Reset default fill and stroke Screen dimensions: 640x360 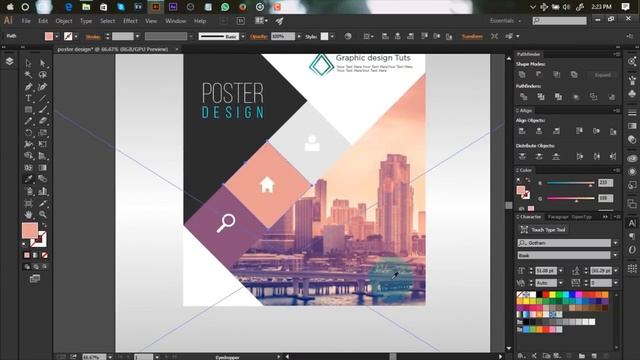(24, 245)
